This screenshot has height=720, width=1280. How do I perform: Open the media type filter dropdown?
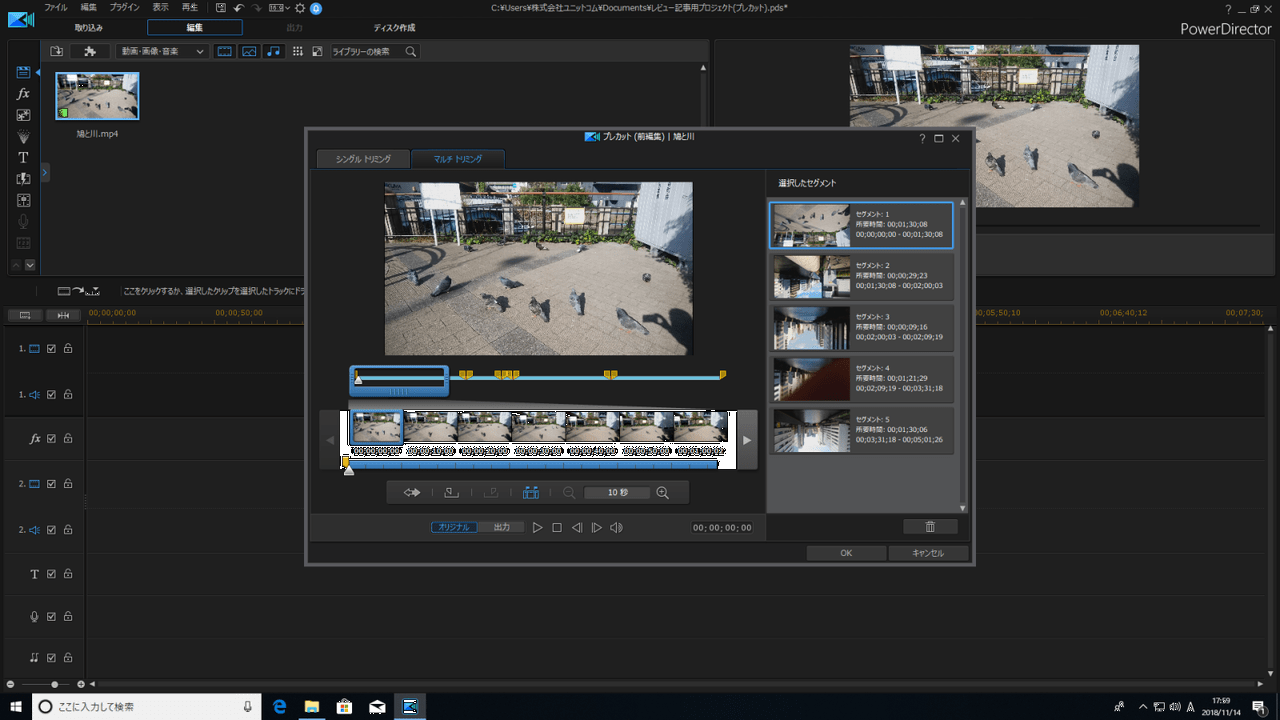tap(161, 51)
